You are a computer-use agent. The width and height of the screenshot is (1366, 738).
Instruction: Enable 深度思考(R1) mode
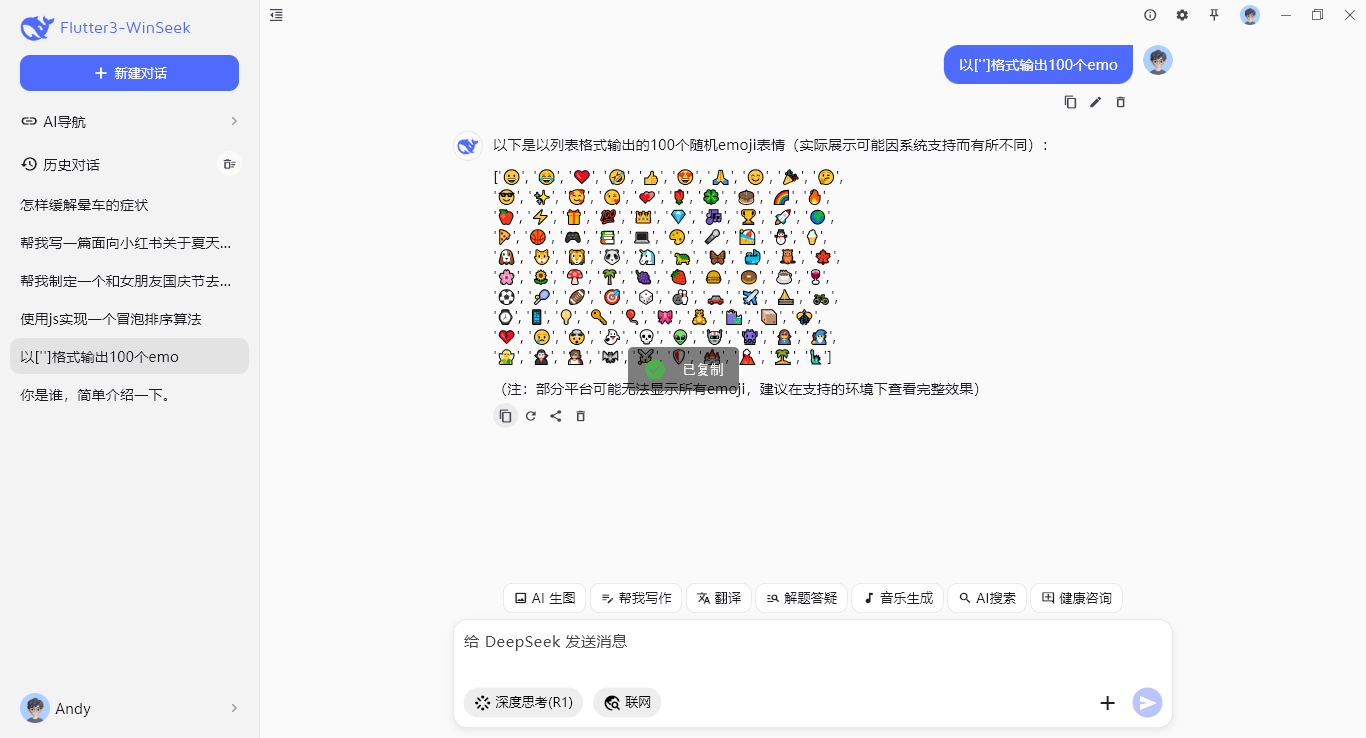pos(522,702)
